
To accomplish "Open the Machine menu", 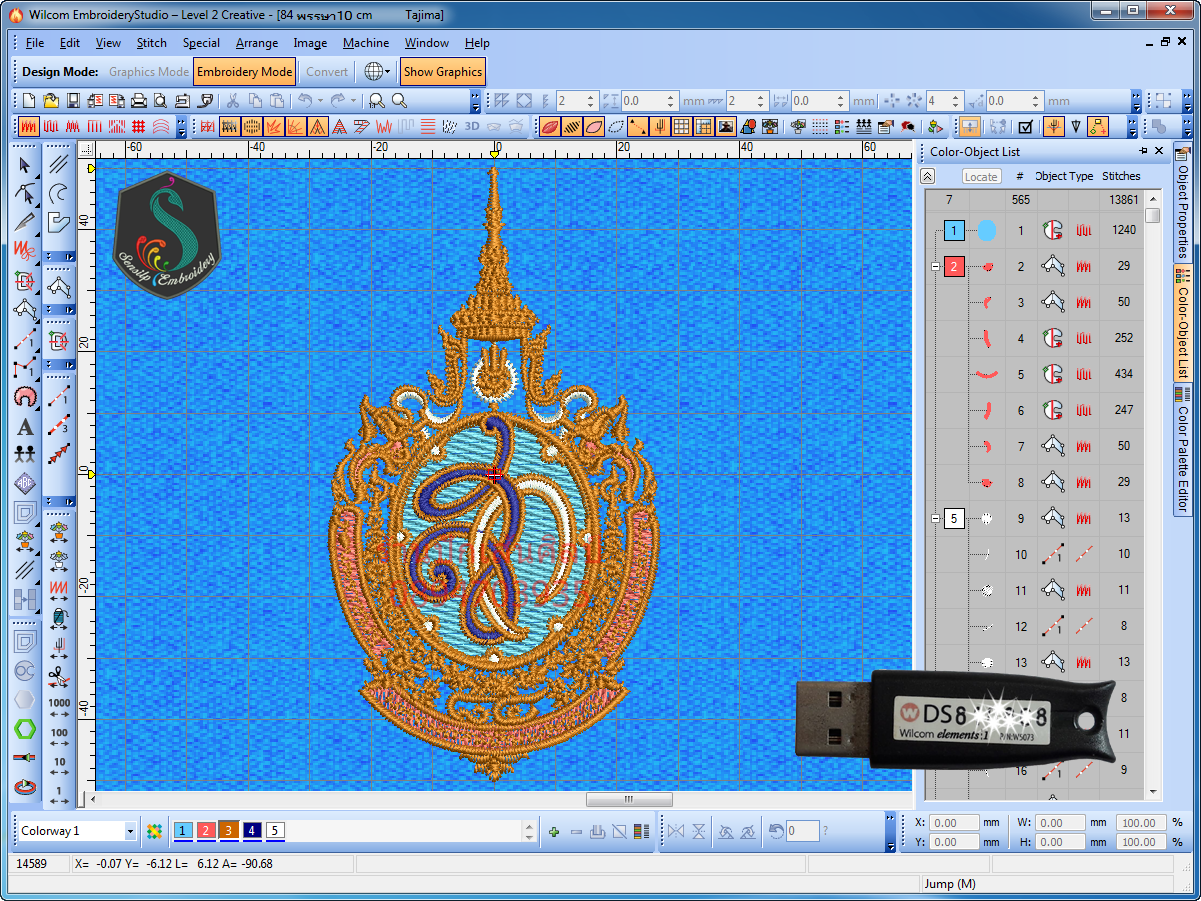I will pos(366,43).
